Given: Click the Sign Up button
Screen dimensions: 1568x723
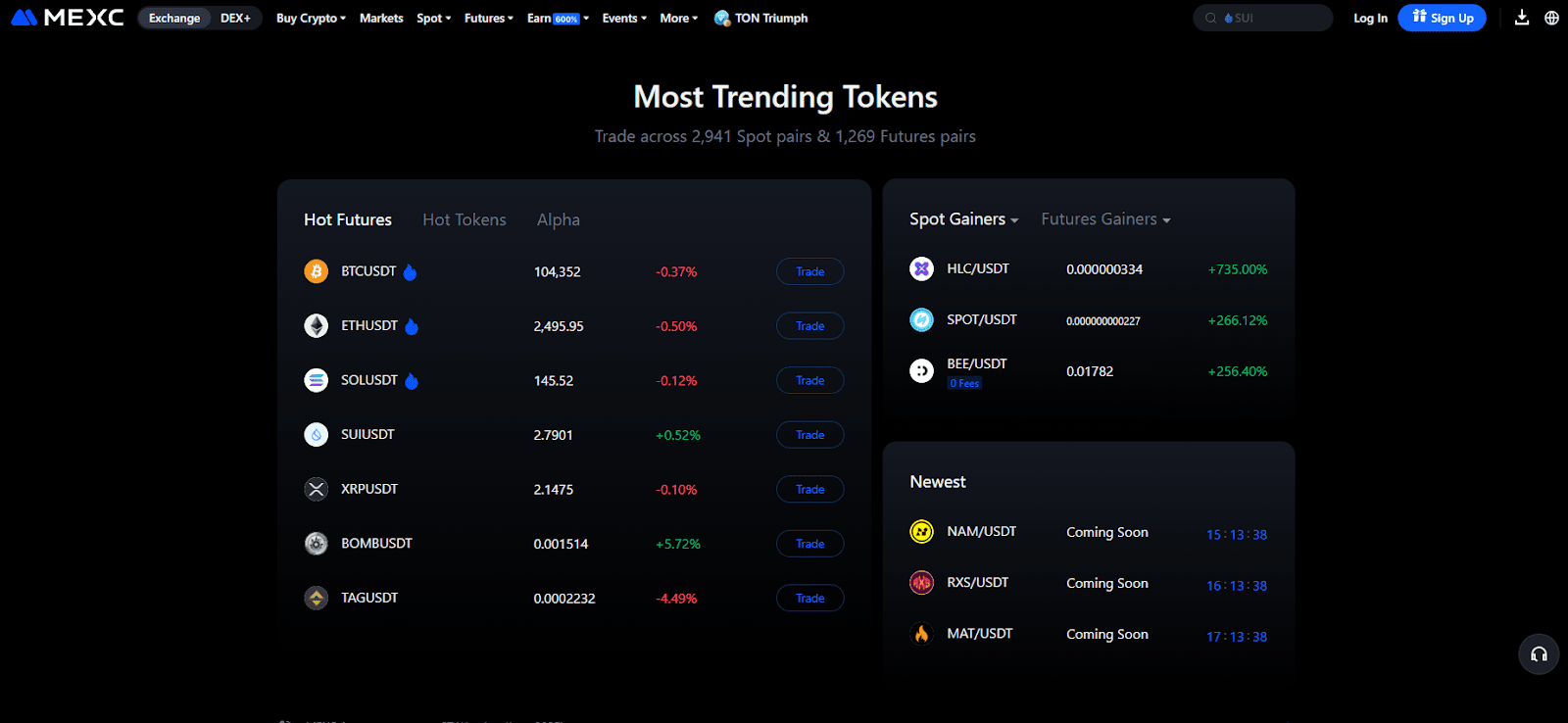Looking at the screenshot, I should pyautogui.click(x=1442, y=18).
